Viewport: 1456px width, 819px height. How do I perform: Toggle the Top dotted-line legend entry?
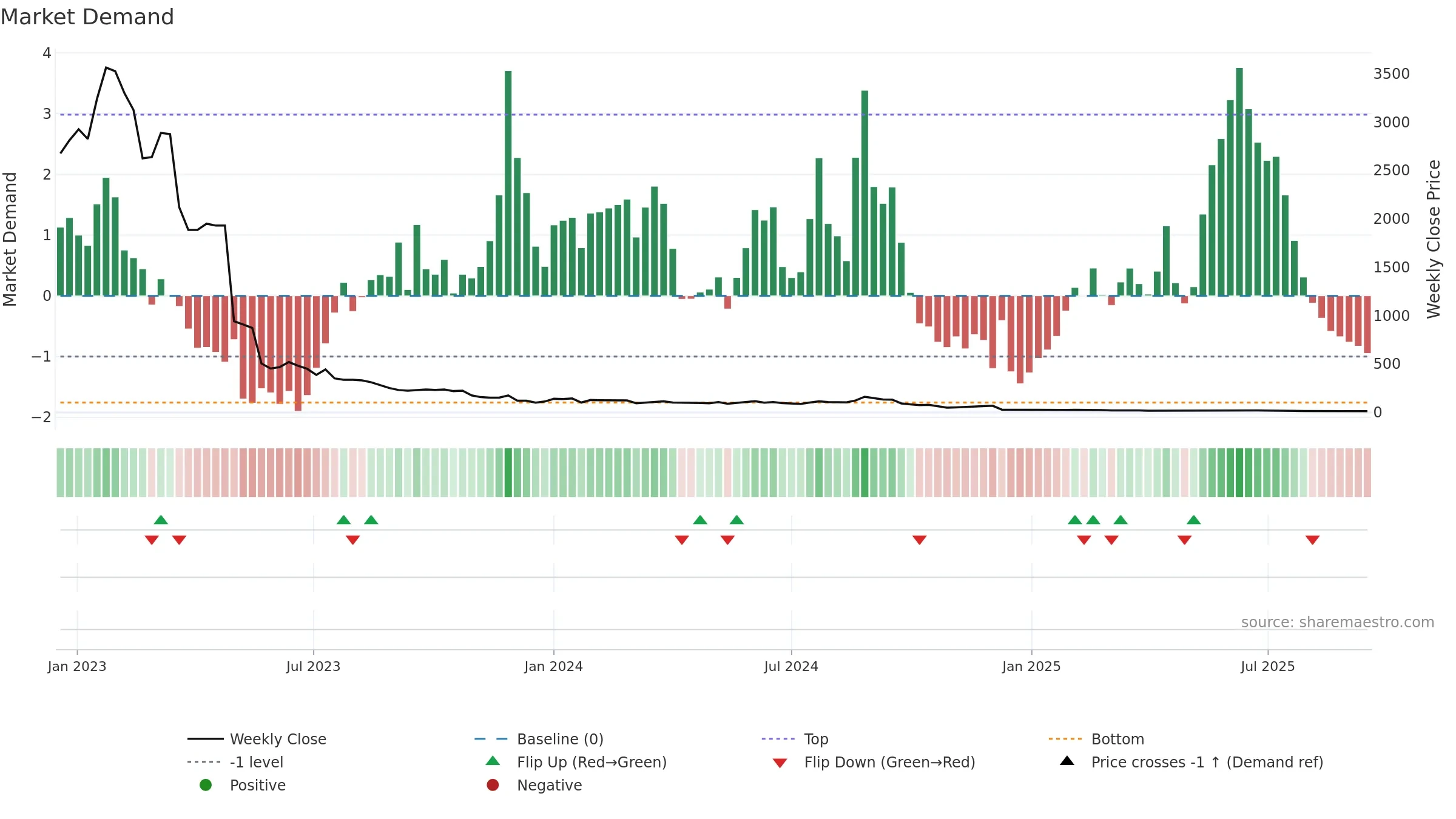point(794,739)
